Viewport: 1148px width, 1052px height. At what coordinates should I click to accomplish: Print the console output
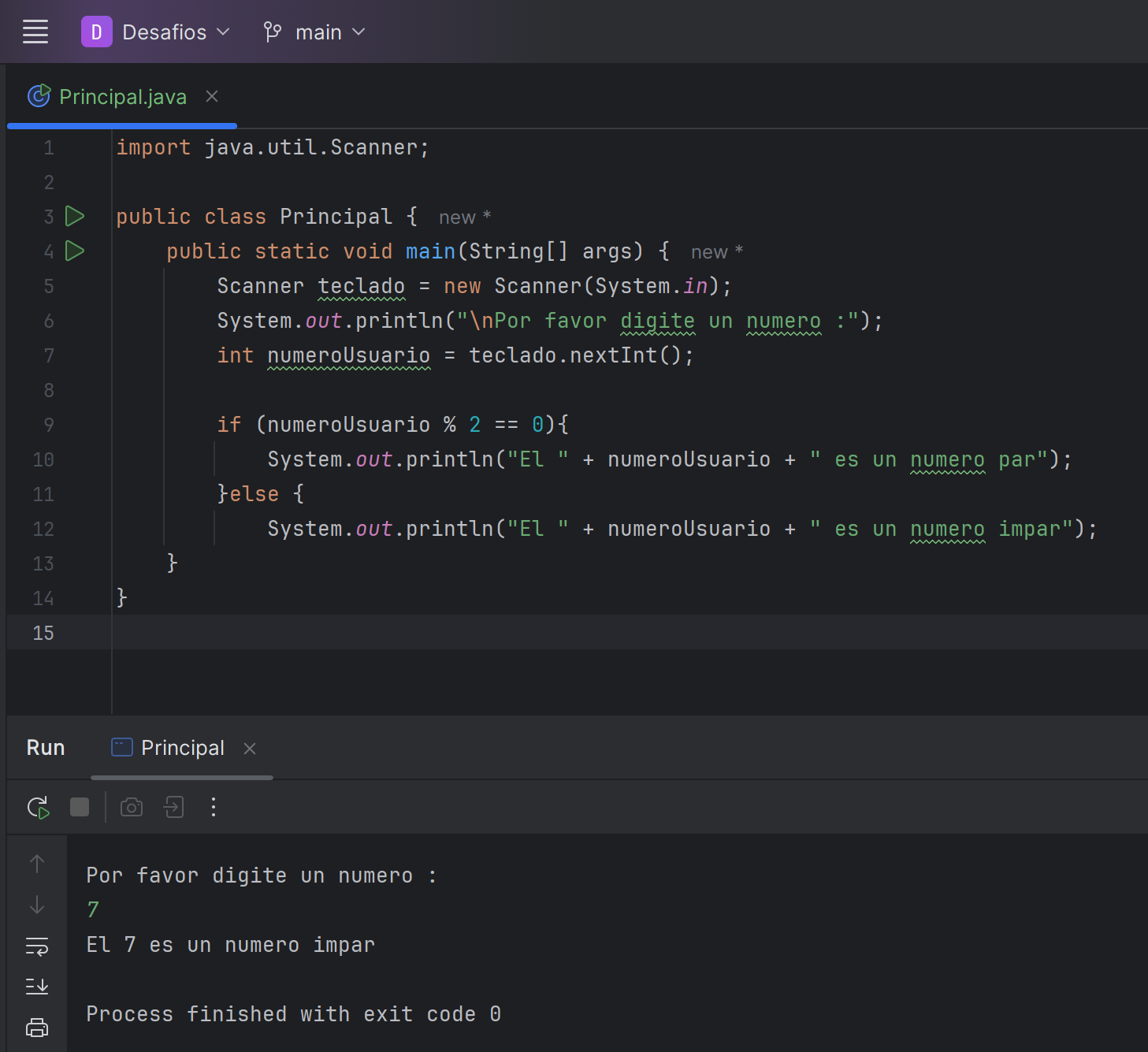tap(37, 1028)
